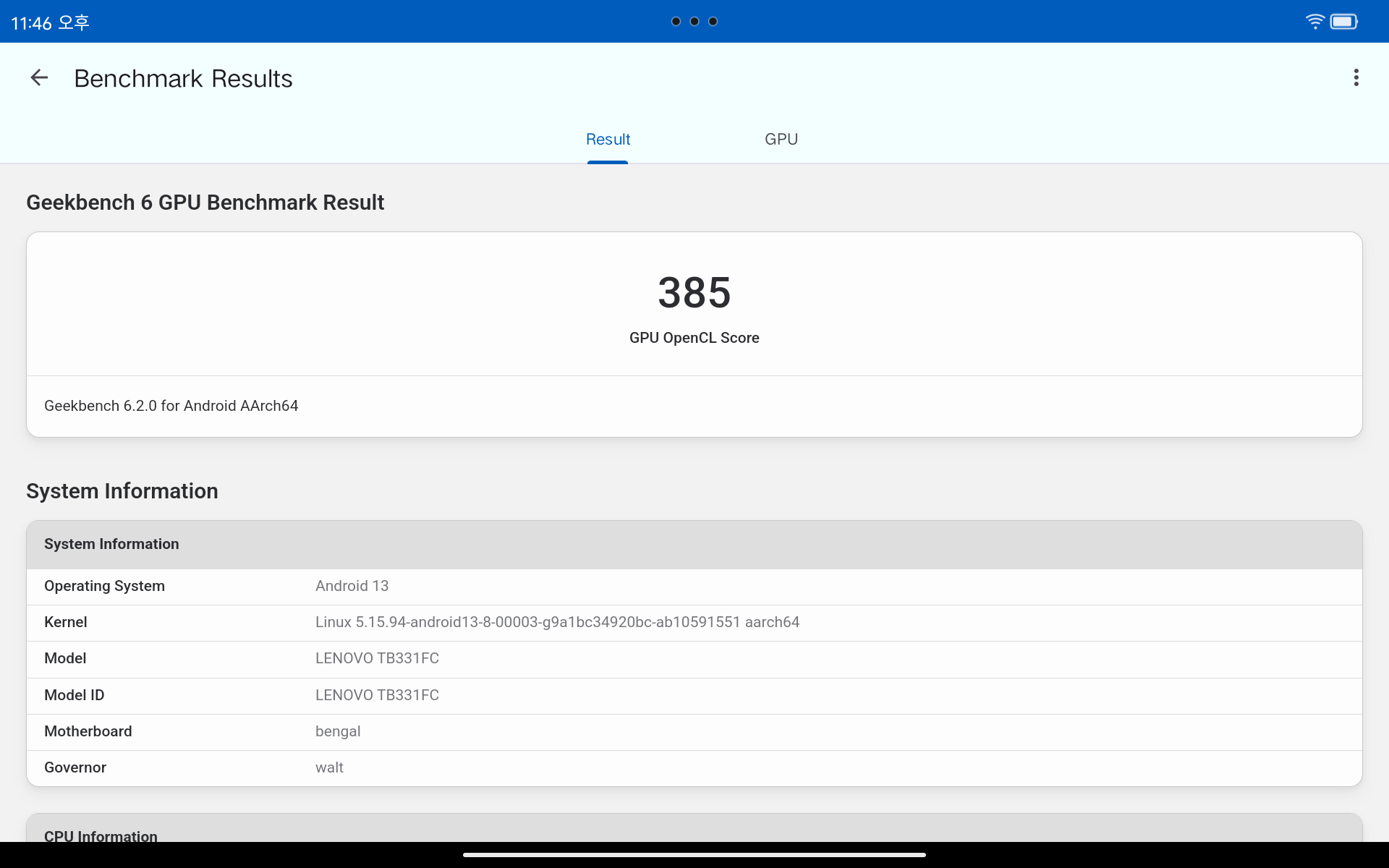Tap the Geekbench 6.2.0 version text

(x=171, y=406)
